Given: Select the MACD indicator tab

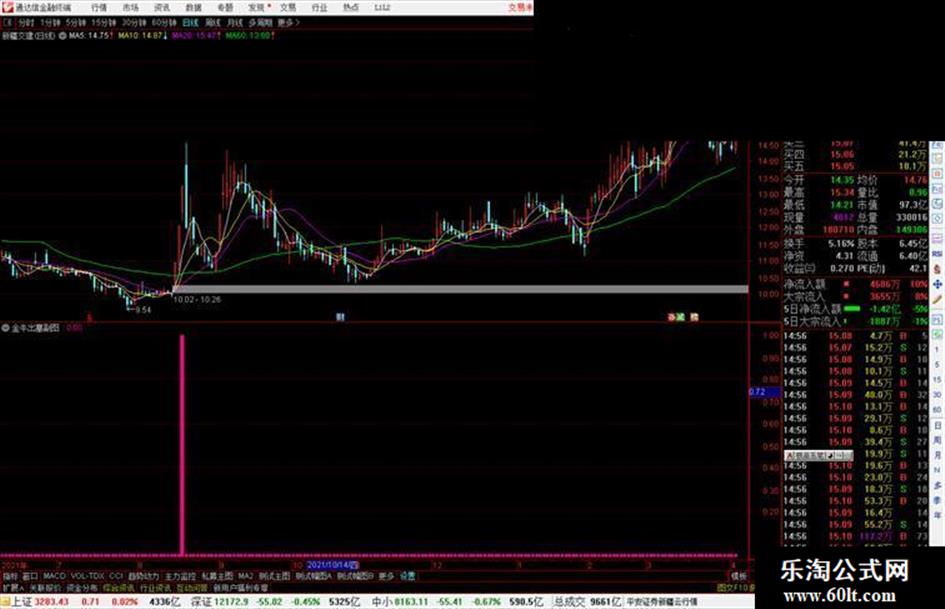Looking at the screenshot, I should [54, 576].
